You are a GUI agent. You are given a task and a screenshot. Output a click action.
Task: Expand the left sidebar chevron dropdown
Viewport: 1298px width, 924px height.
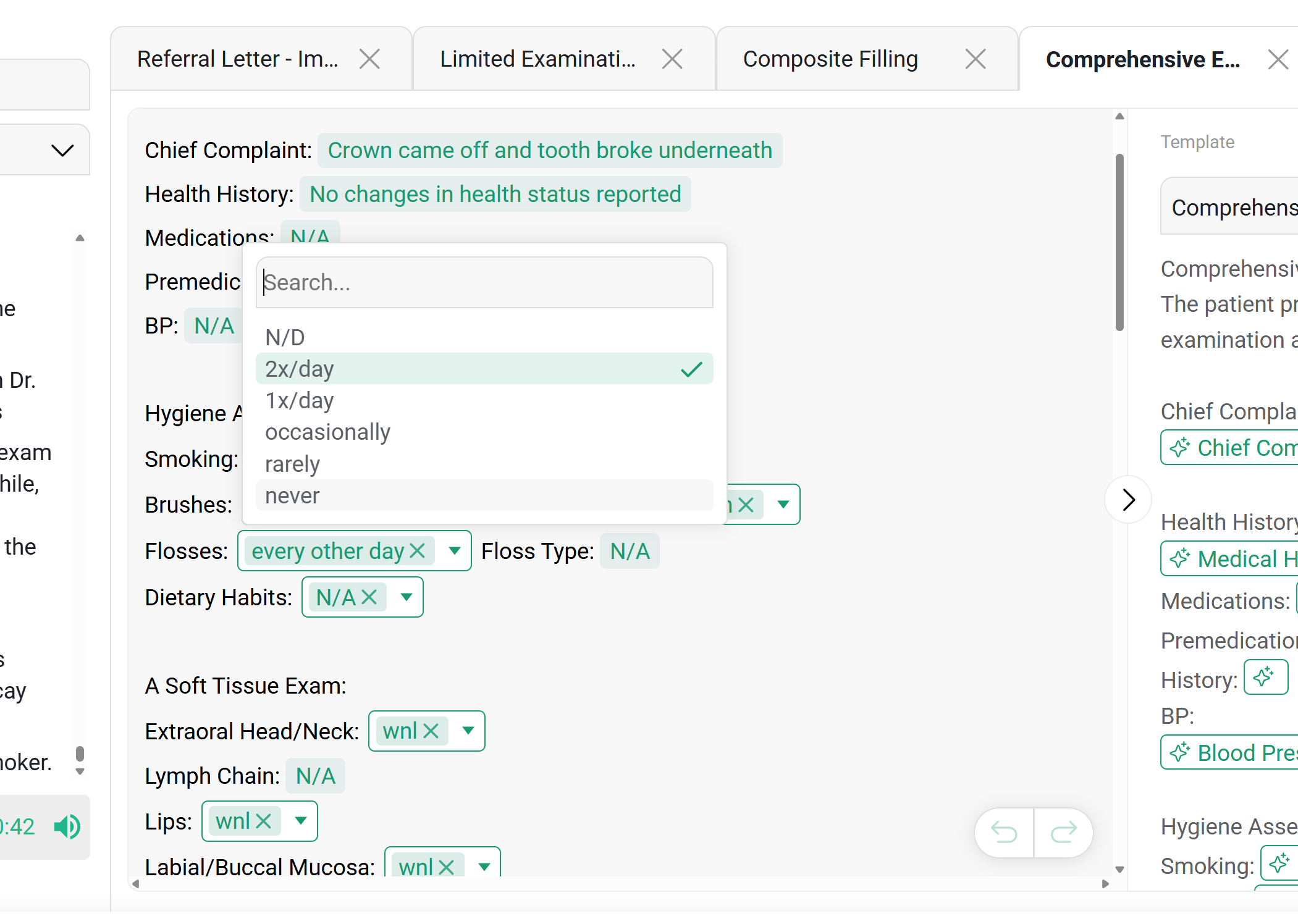(62, 150)
